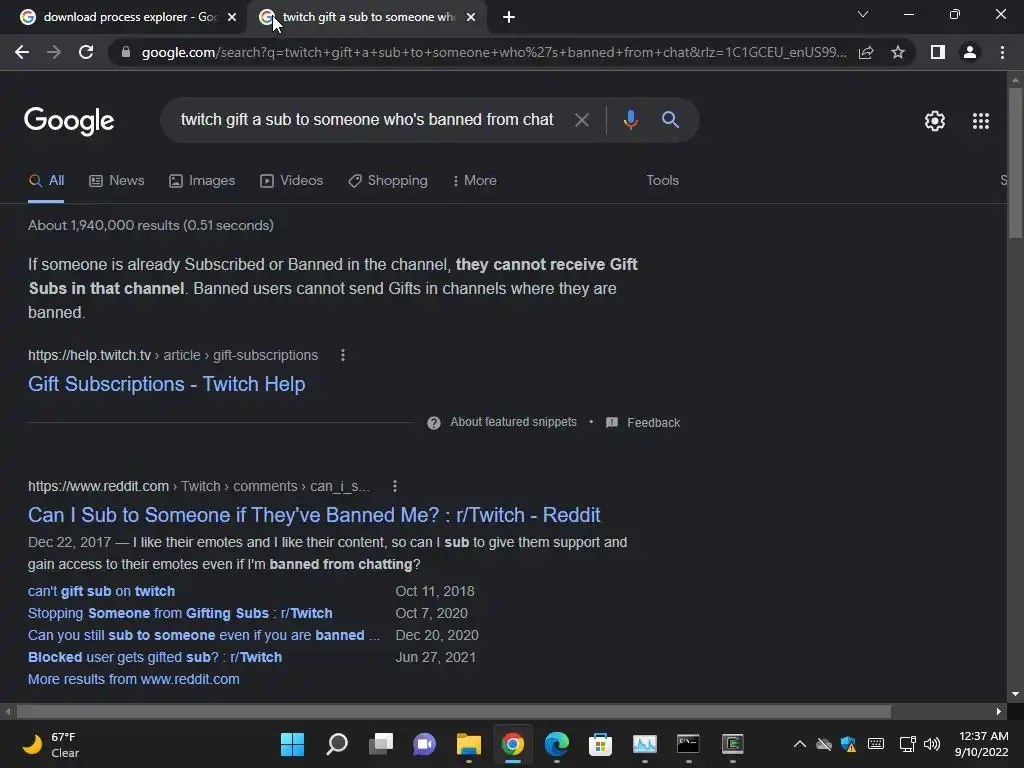The width and height of the screenshot is (1024, 768).
Task: Click the address bar URL
Action: [494, 52]
